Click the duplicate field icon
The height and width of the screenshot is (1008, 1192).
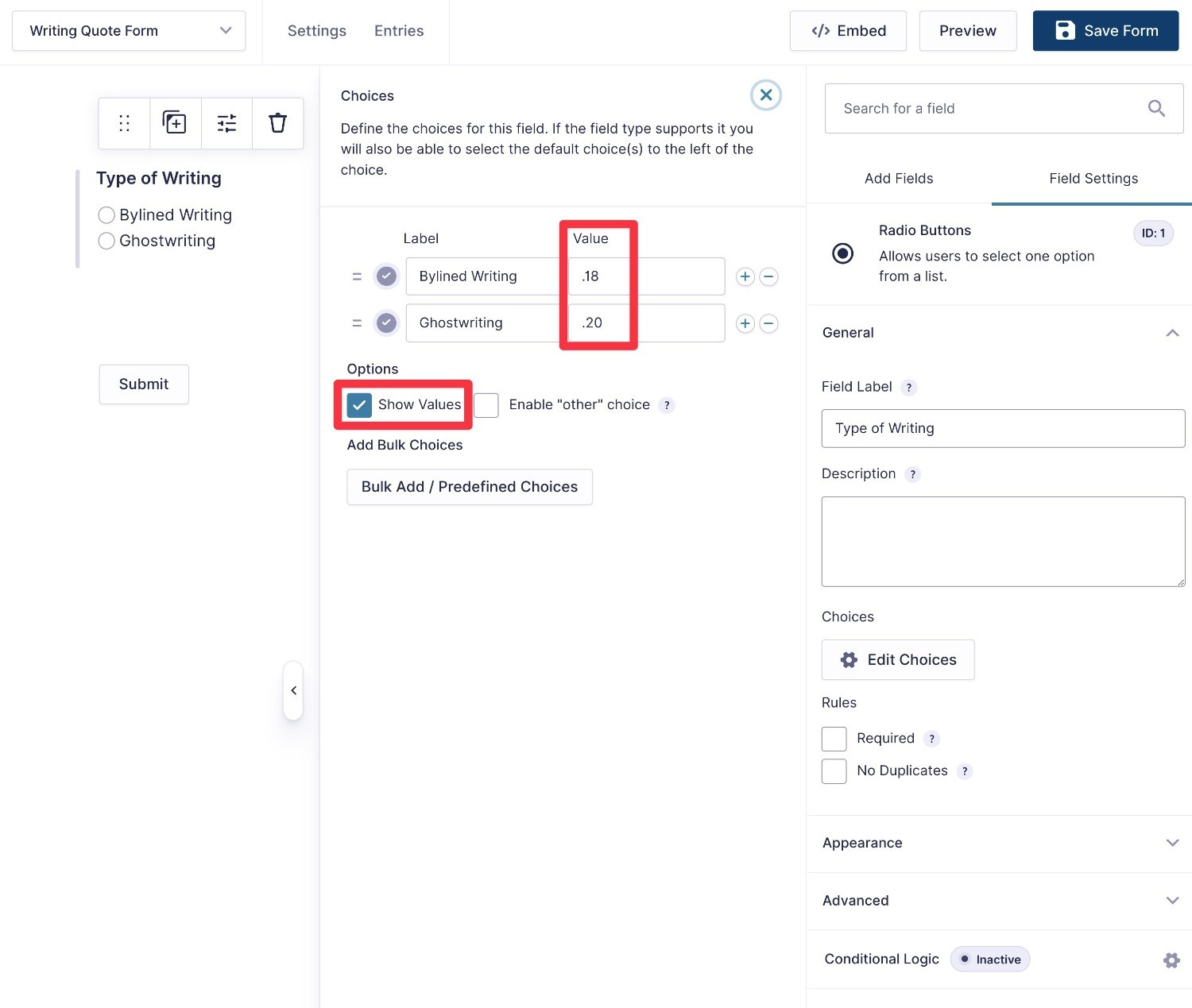[175, 123]
